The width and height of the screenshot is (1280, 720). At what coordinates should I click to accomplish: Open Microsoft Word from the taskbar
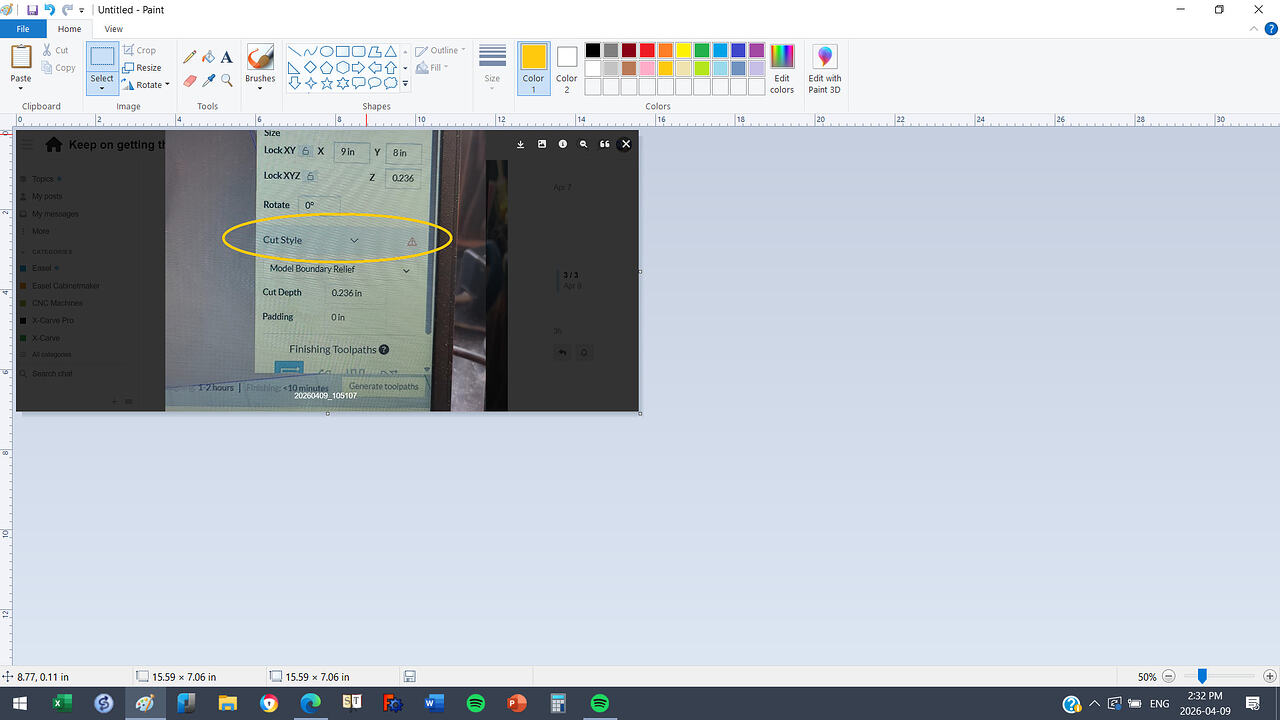[x=433, y=704]
